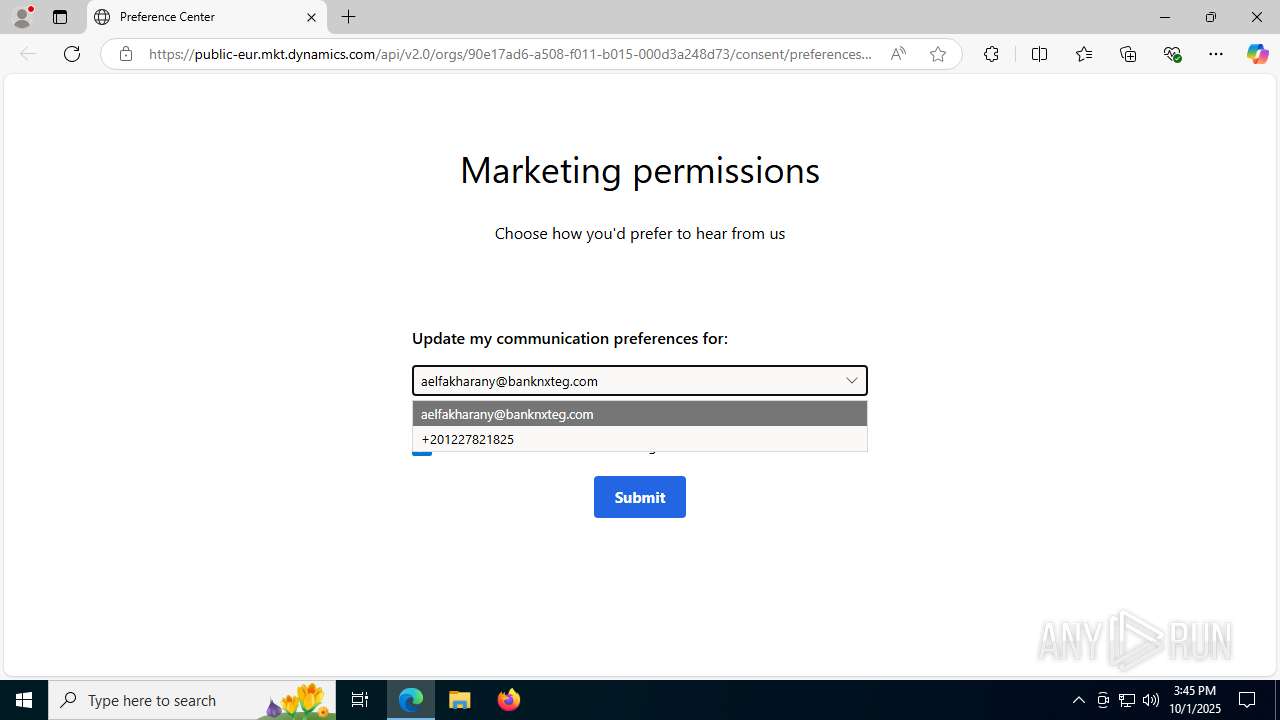
Task: Open the Read aloud icon in address bar
Action: coord(898,54)
